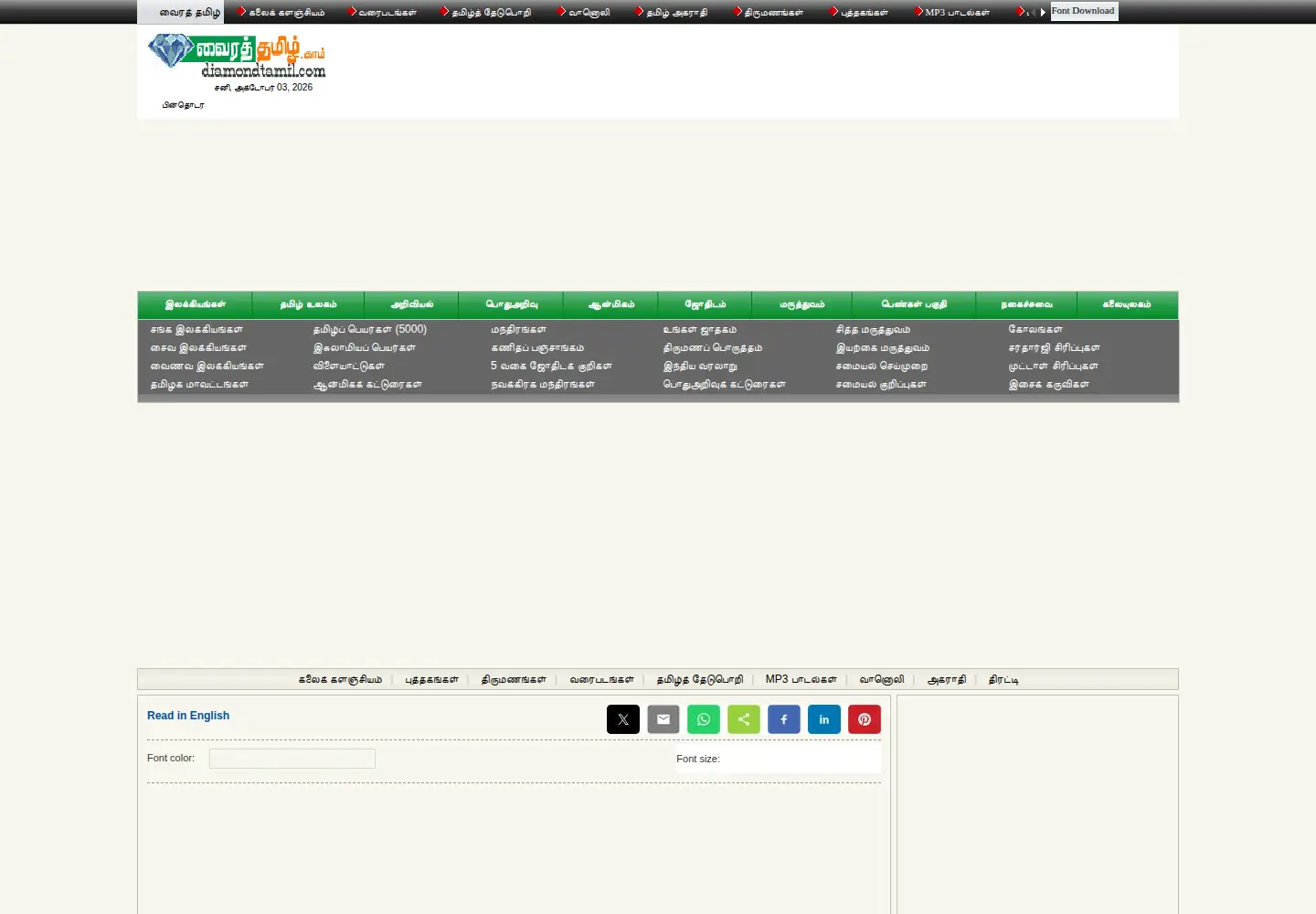Click வைரத் தமிழ் home tab in top bar

tap(182, 12)
